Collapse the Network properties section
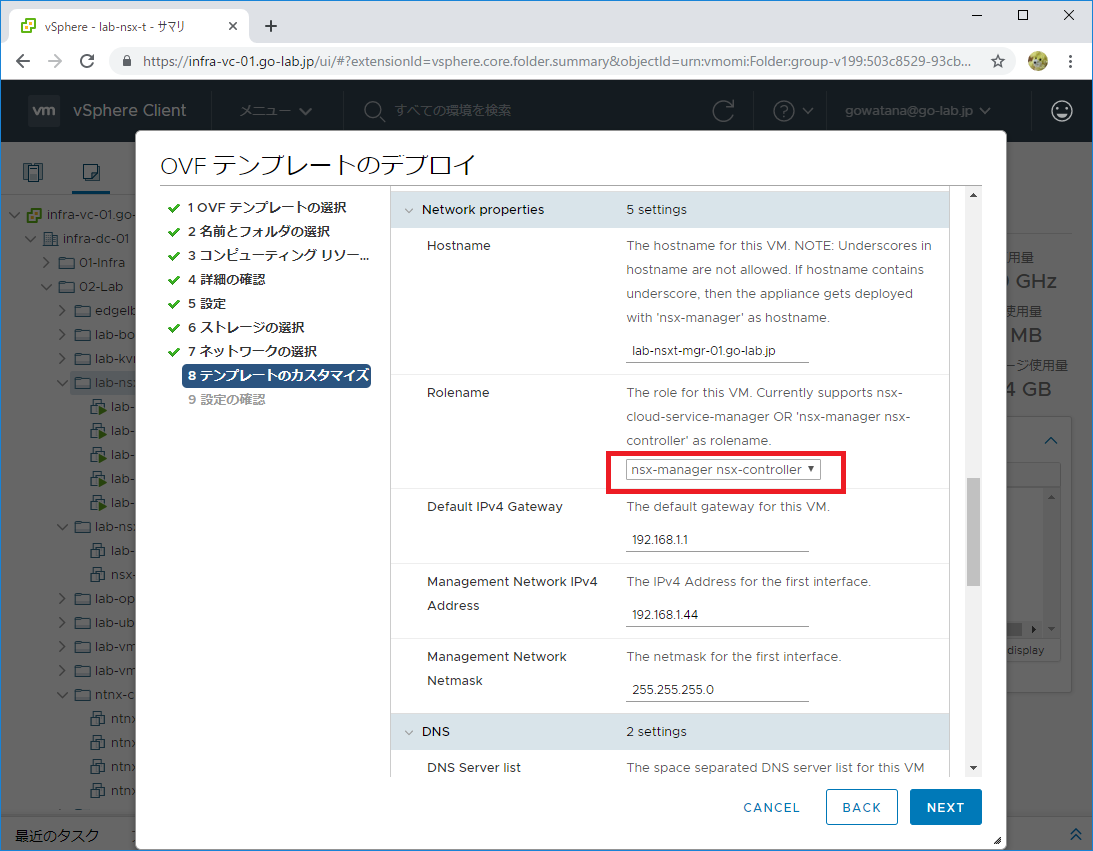The height and width of the screenshot is (851, 1093). point(409,210)
